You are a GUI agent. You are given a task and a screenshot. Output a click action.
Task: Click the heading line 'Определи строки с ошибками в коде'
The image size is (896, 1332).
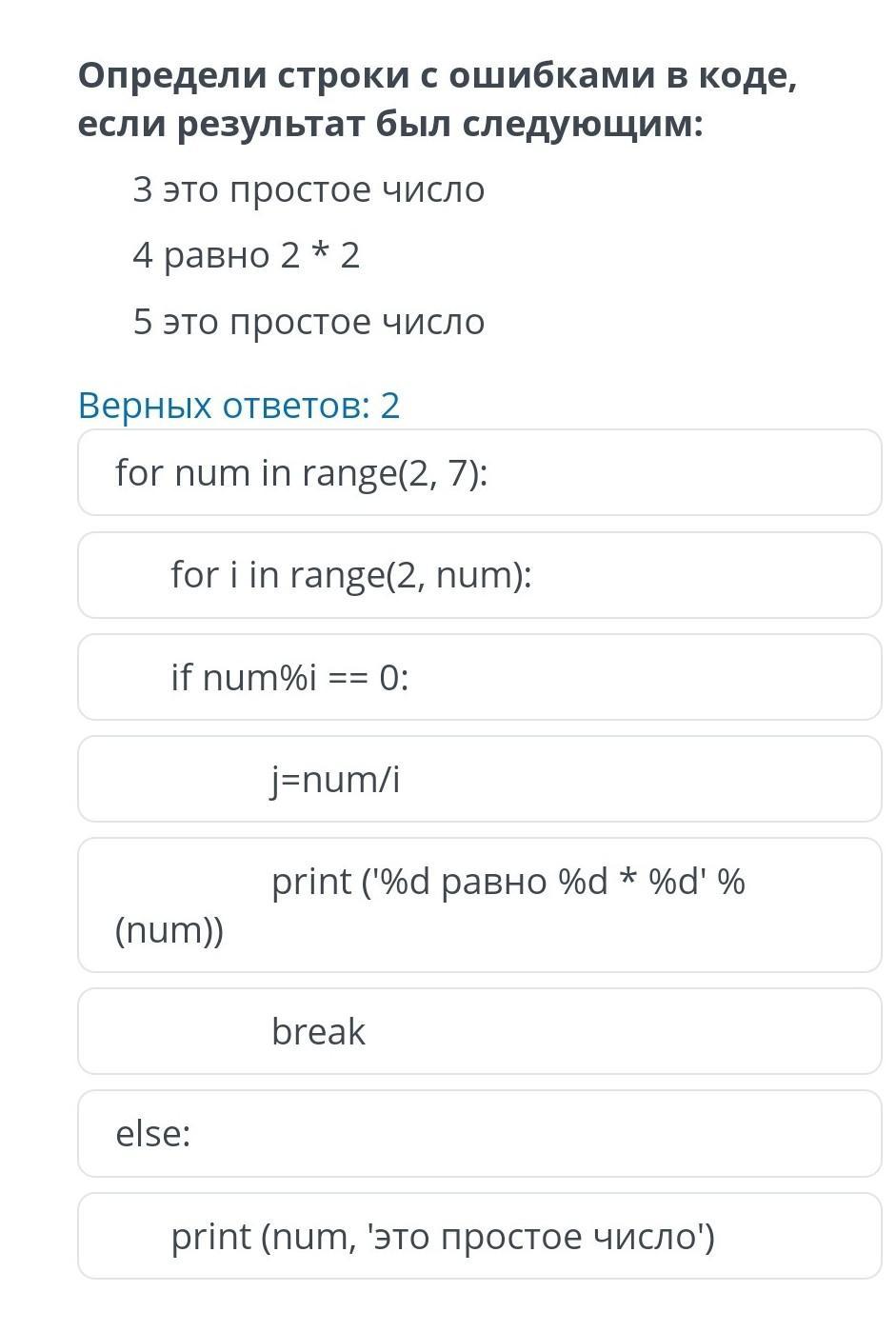point(437,75)
